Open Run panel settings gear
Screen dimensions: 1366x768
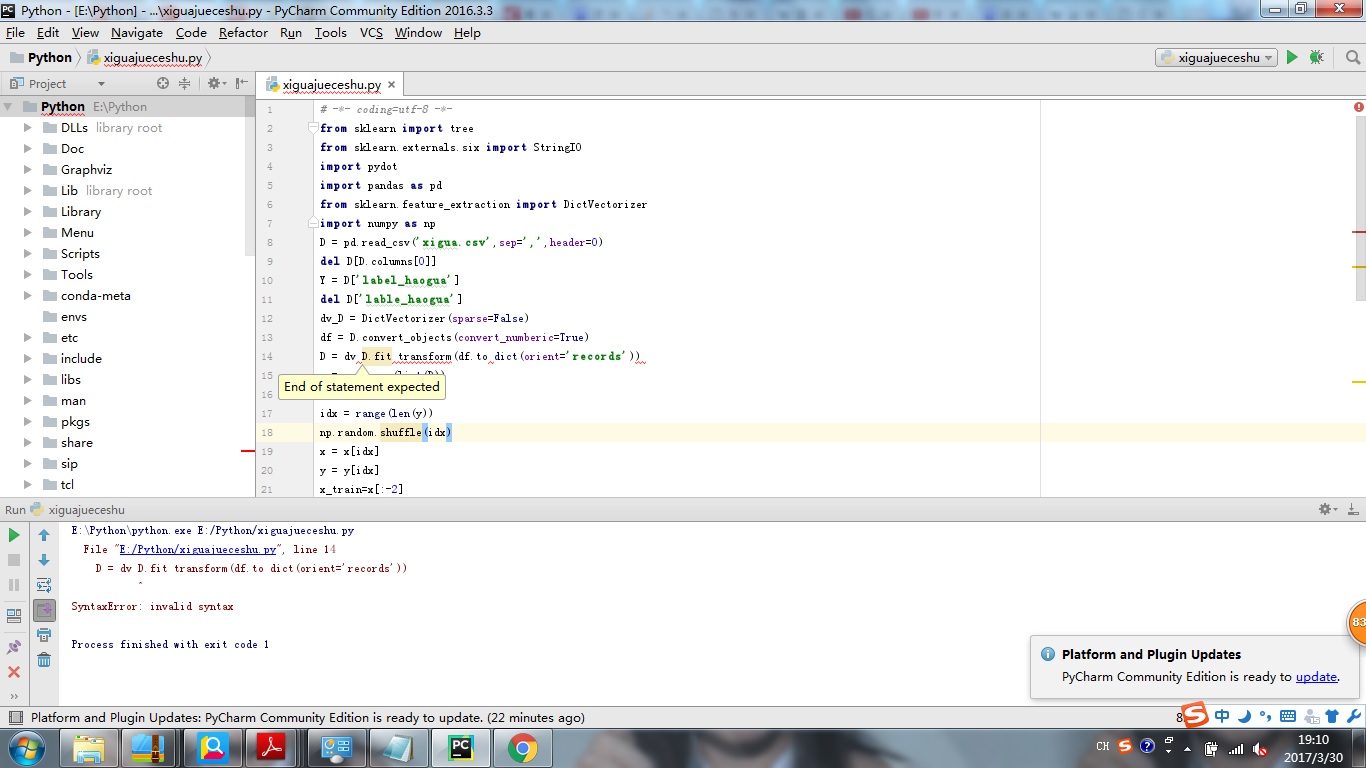pos(1327,509)
